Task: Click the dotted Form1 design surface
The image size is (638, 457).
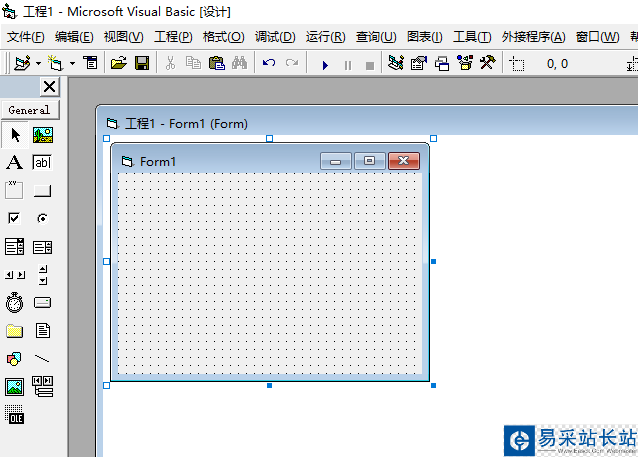Action: 270,273
